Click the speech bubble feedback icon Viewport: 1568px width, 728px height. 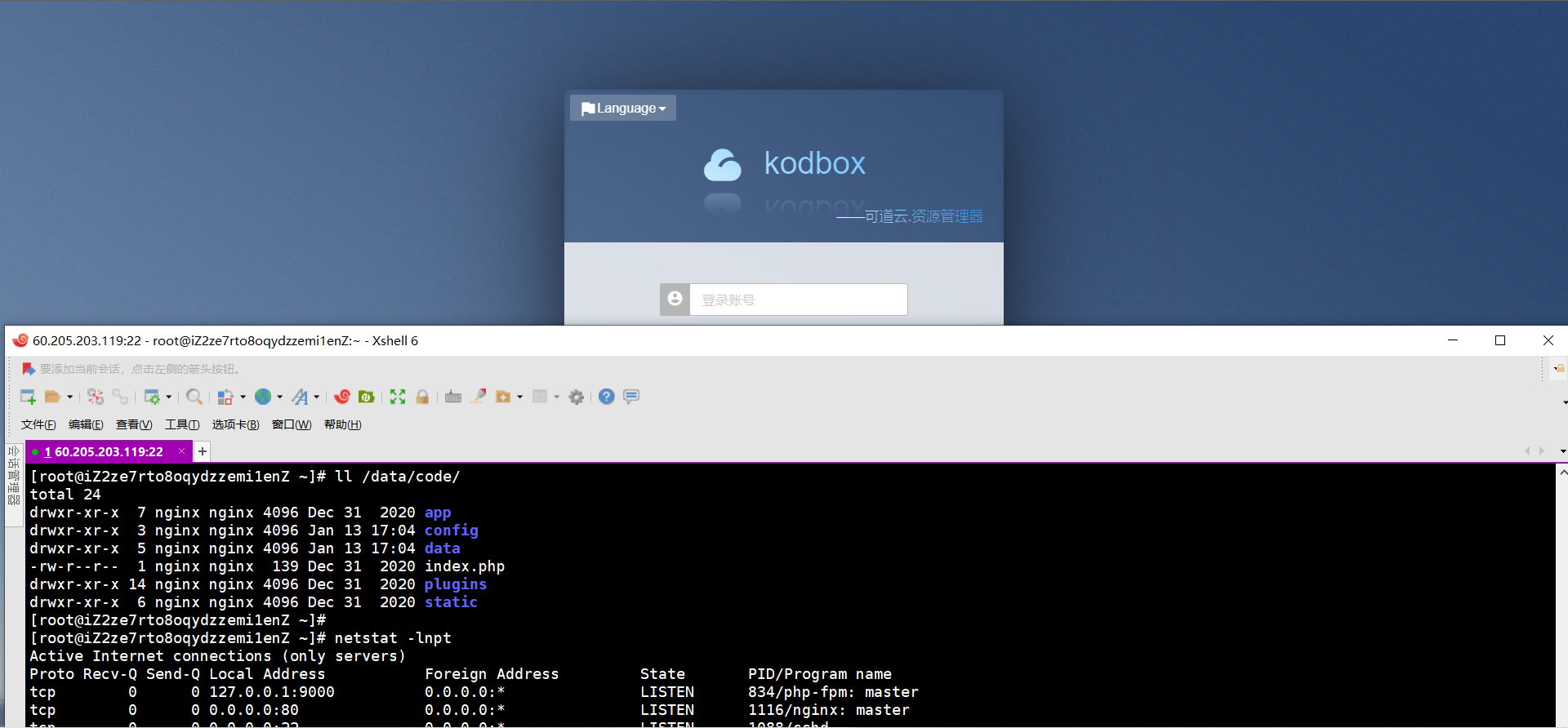pos(631,397)
